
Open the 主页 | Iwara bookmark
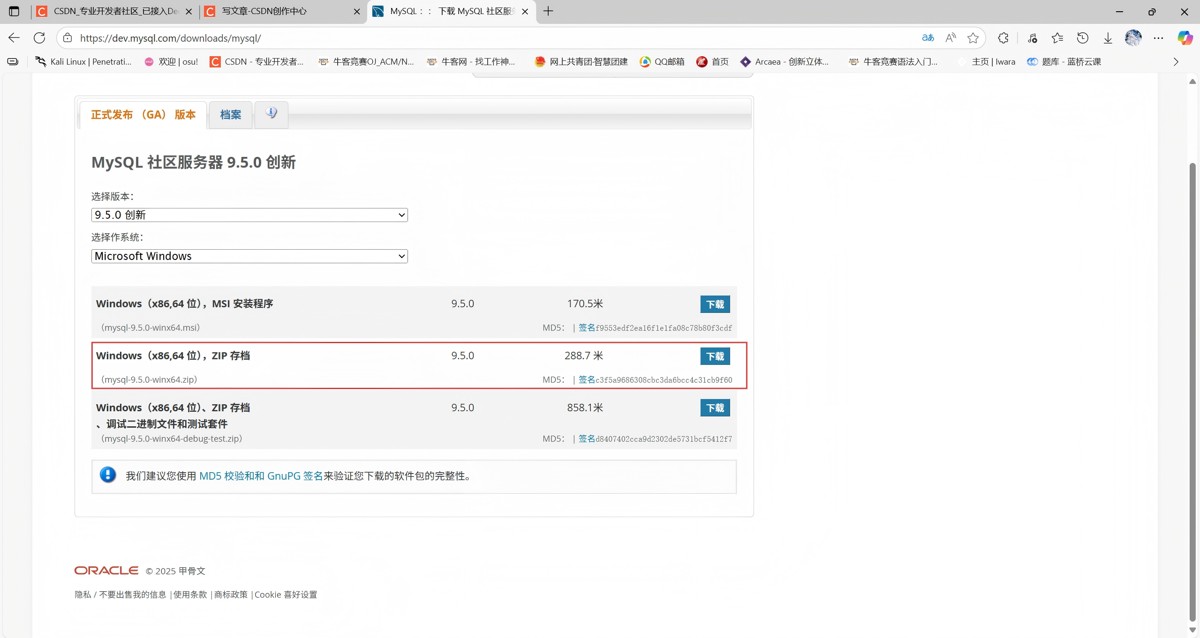click(x=985, y=62)
